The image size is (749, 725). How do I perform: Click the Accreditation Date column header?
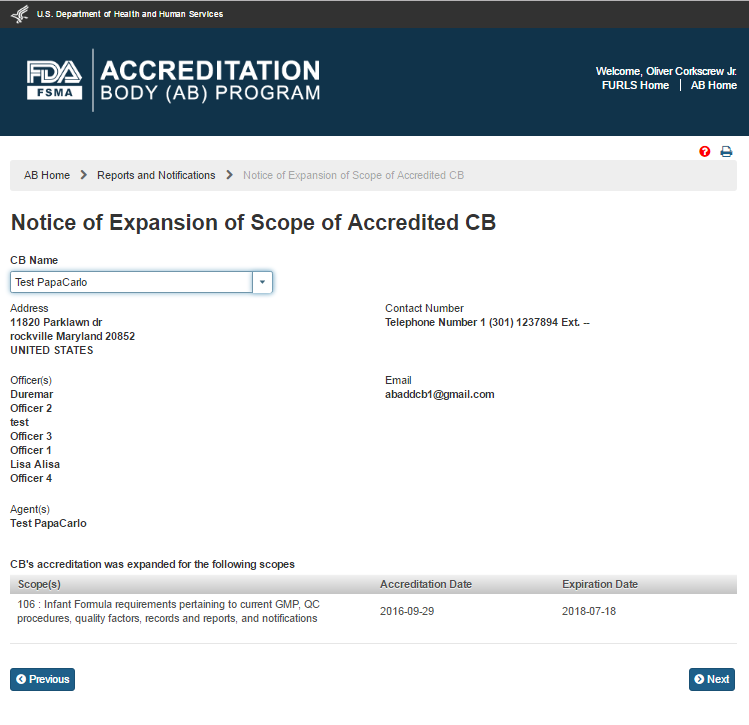coord(426,584)
